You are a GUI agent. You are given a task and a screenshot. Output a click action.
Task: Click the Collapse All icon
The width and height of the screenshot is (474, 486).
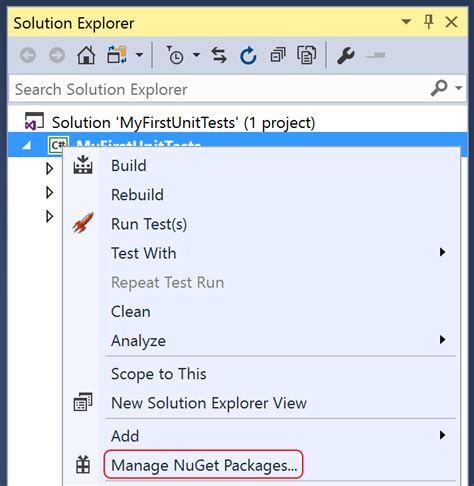278,55
